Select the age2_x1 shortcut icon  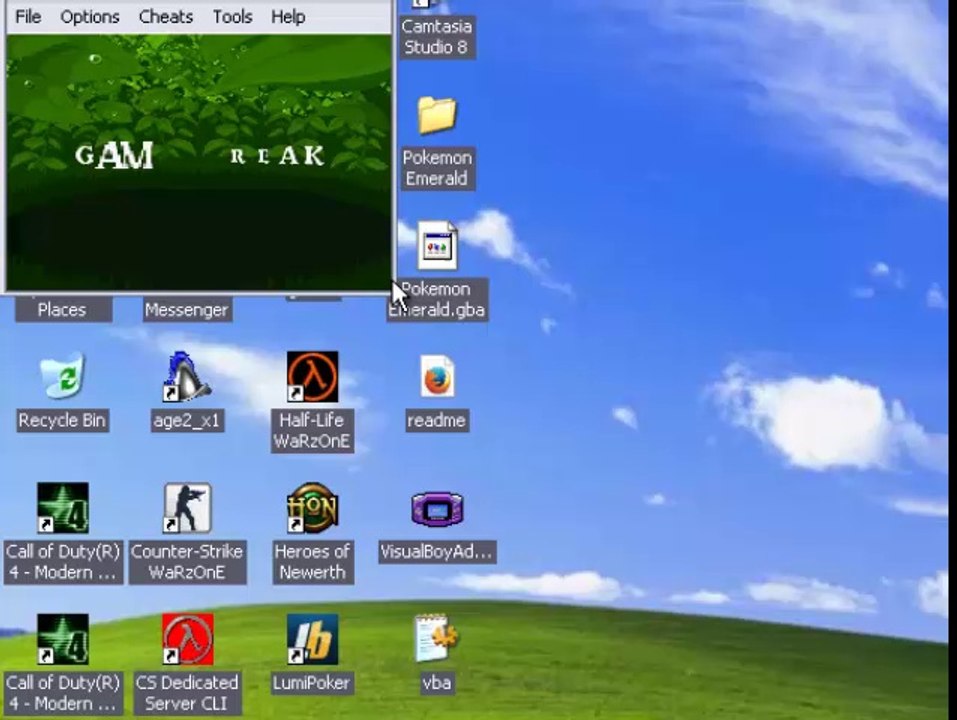(187, 376)
